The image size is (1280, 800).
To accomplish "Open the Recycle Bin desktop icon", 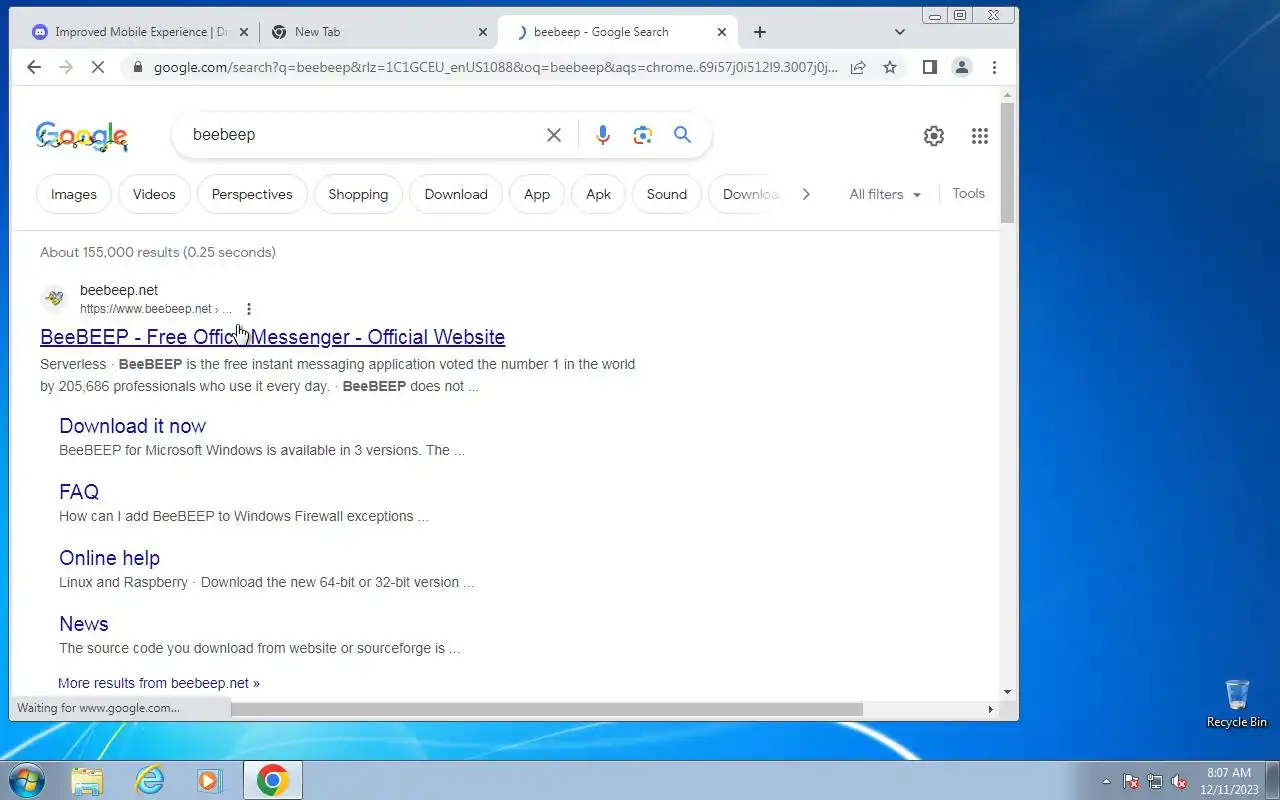I will tap(1237, 703).
